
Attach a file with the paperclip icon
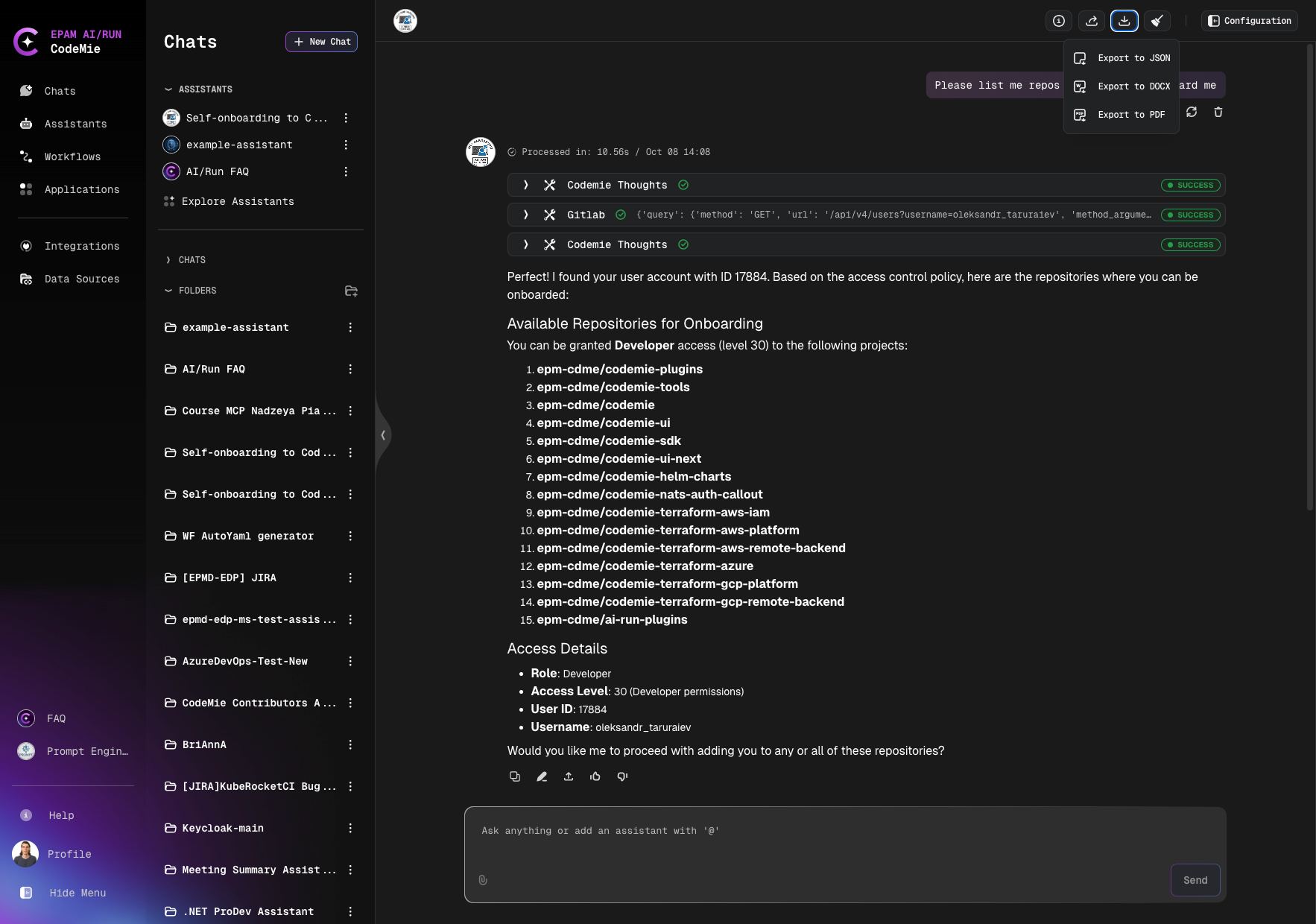coord(483,880)
